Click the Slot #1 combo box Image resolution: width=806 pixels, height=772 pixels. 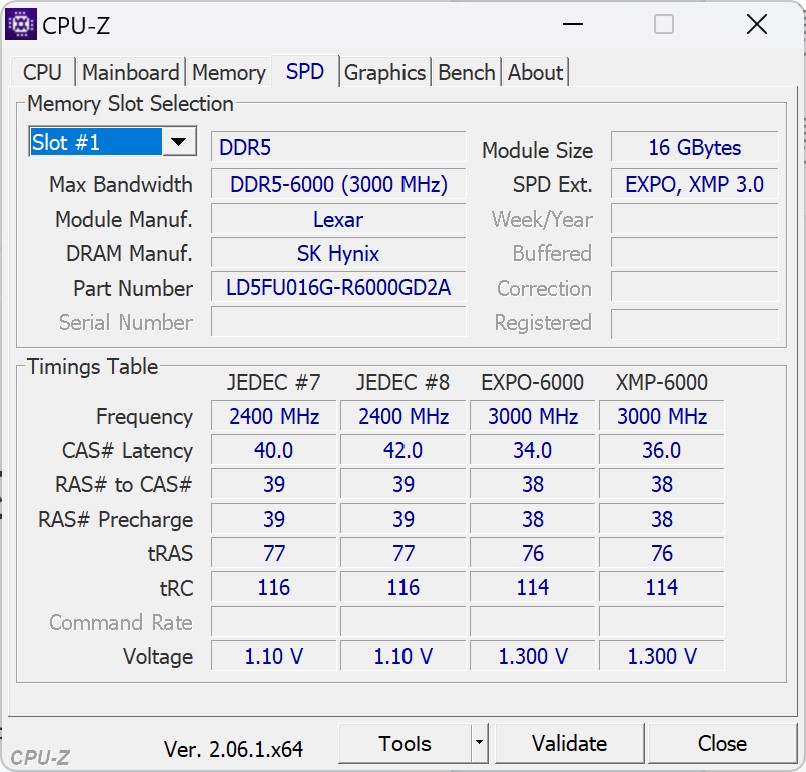click(113, 141)
